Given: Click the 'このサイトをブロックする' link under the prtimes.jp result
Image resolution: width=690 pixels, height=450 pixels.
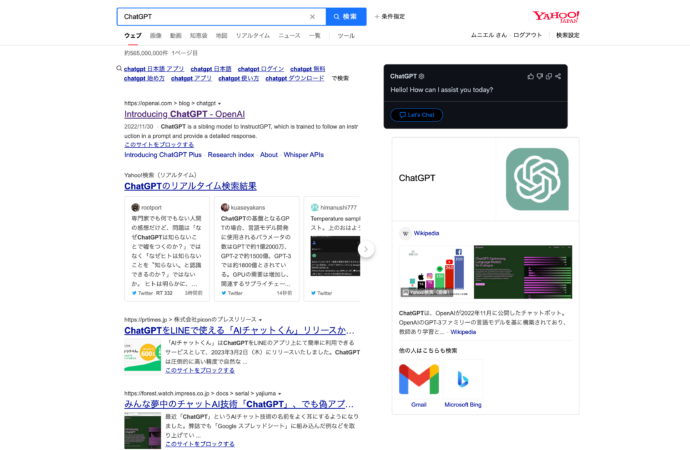Looking at the screenshot, I should pos(200,371).
